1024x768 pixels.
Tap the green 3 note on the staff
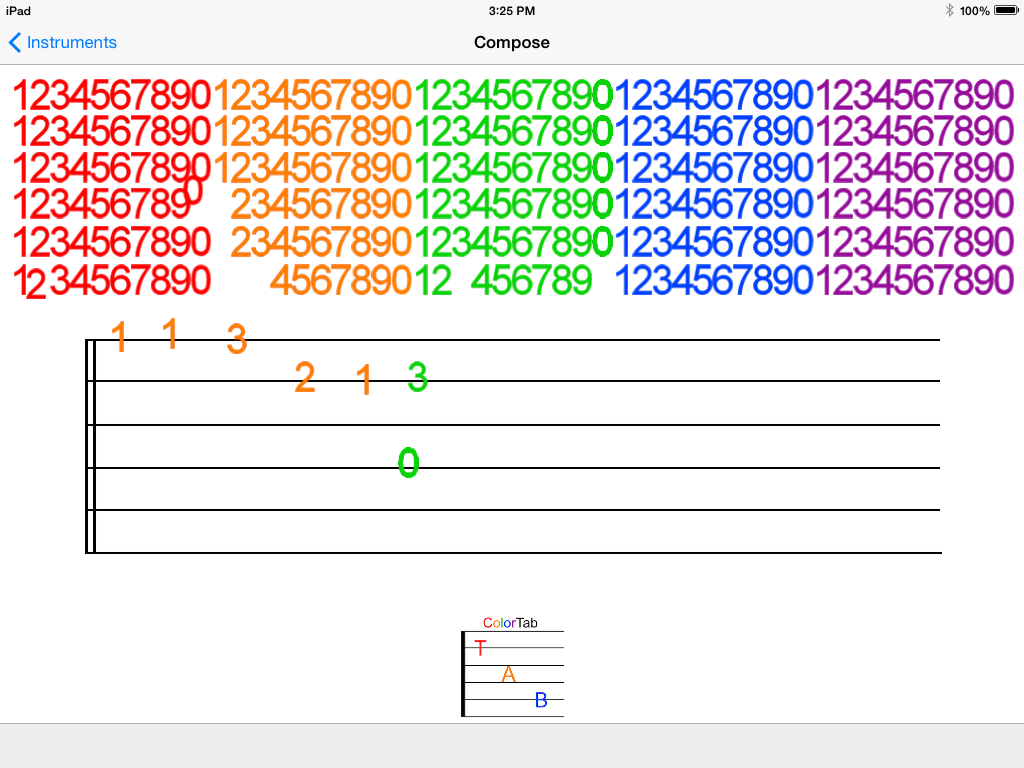(418, 377)
